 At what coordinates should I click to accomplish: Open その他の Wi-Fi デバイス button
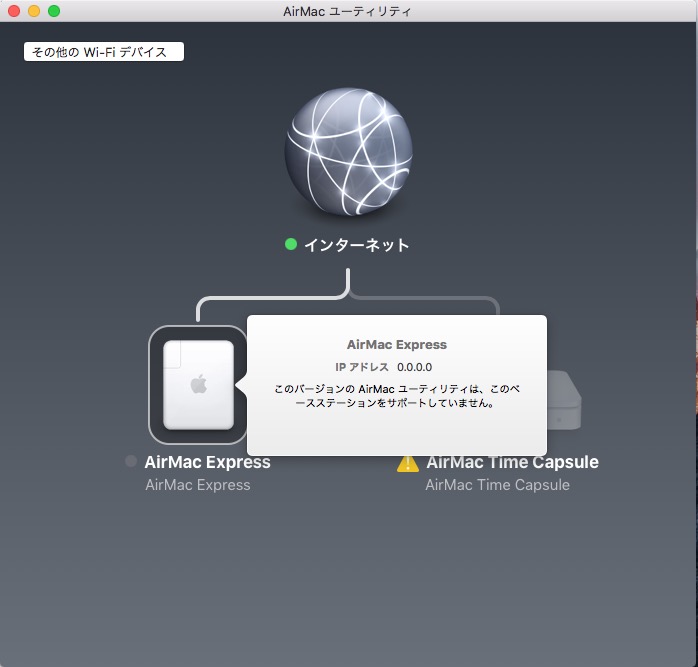(104, 52)
